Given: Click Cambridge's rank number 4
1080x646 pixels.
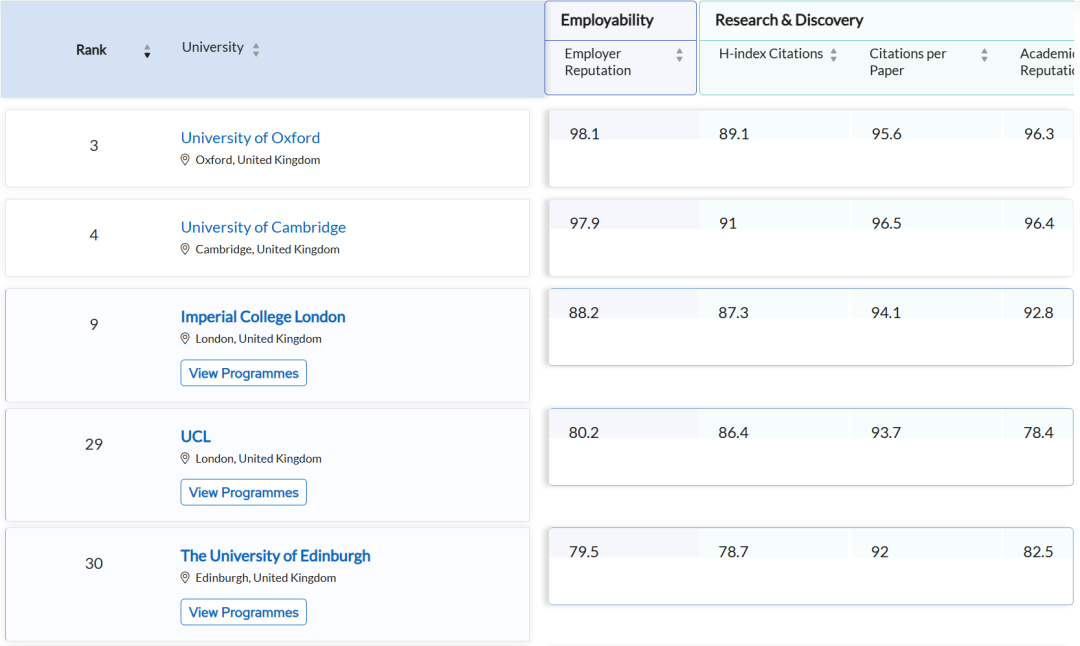Looking at the screenshot, I should (x=94, y=236).
